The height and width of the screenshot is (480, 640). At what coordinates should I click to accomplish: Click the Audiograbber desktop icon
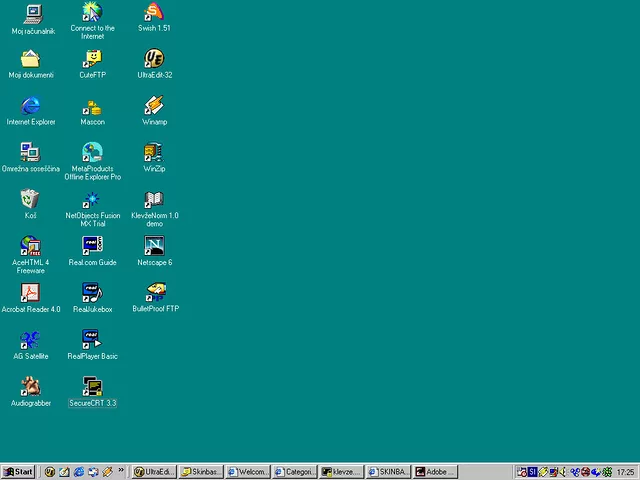31,387
